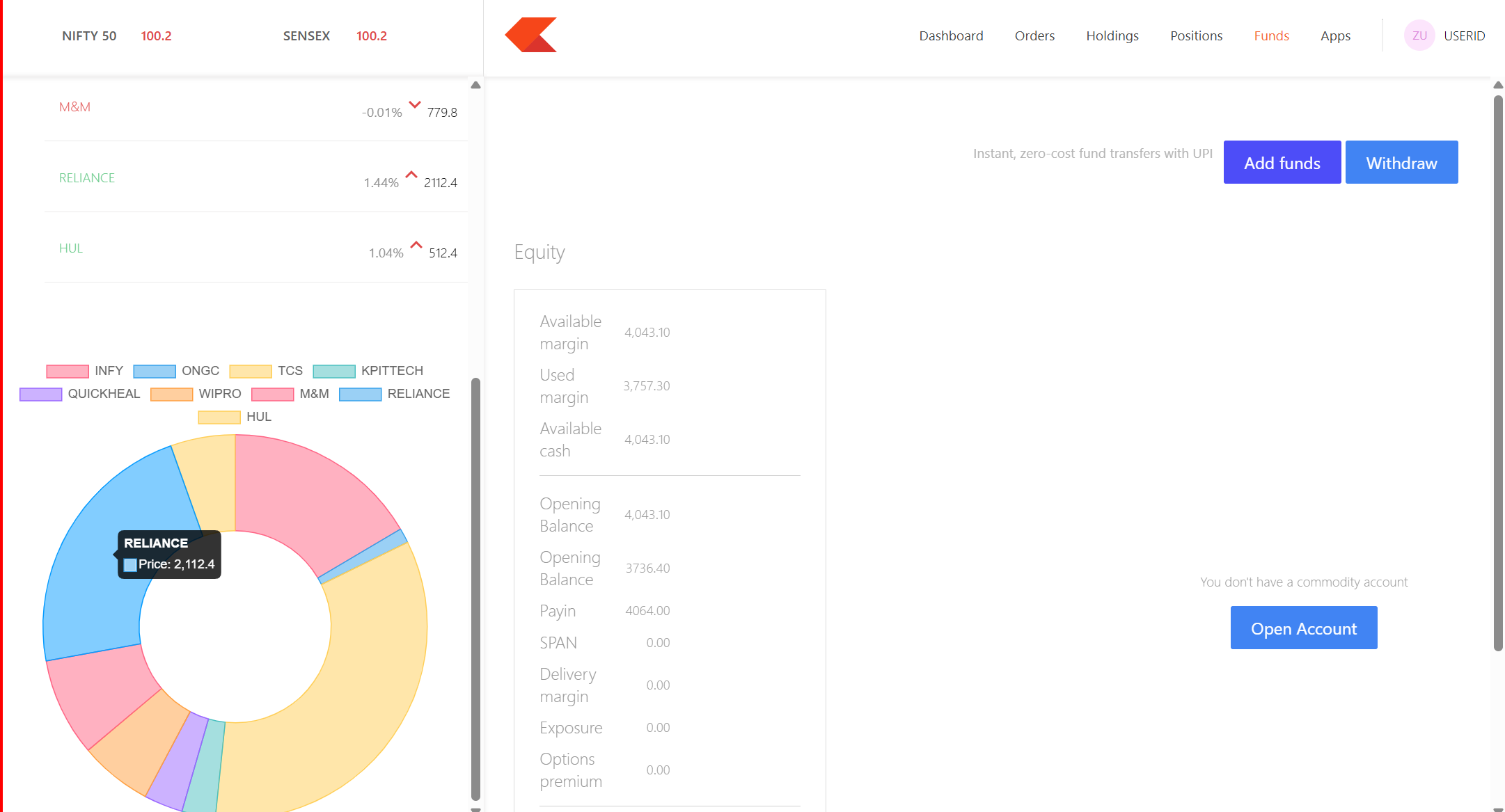Go to the Orders page

tap(1034, 35)
